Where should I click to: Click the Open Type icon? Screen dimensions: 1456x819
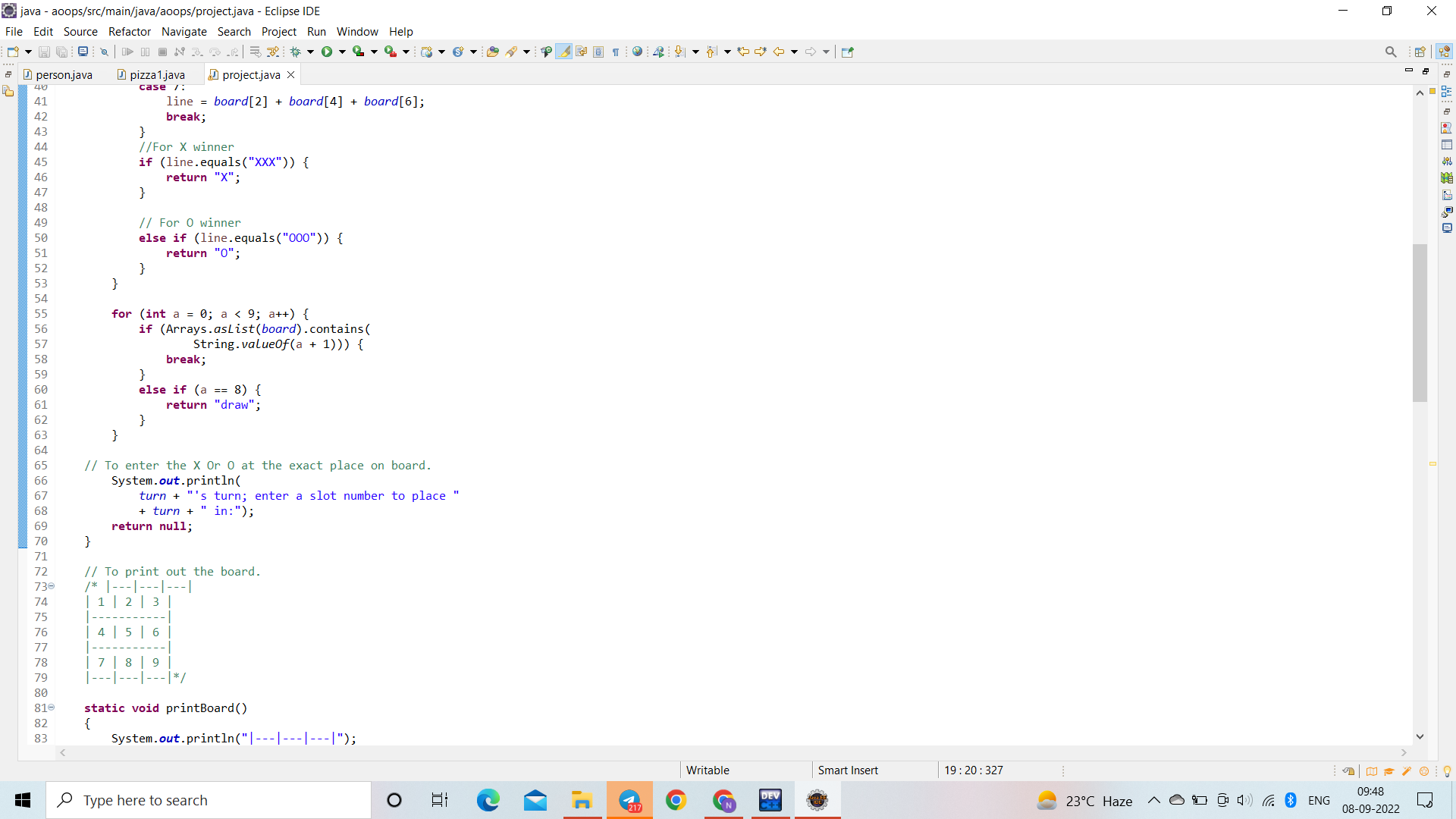pyautogui.click(x=493, y=52)
